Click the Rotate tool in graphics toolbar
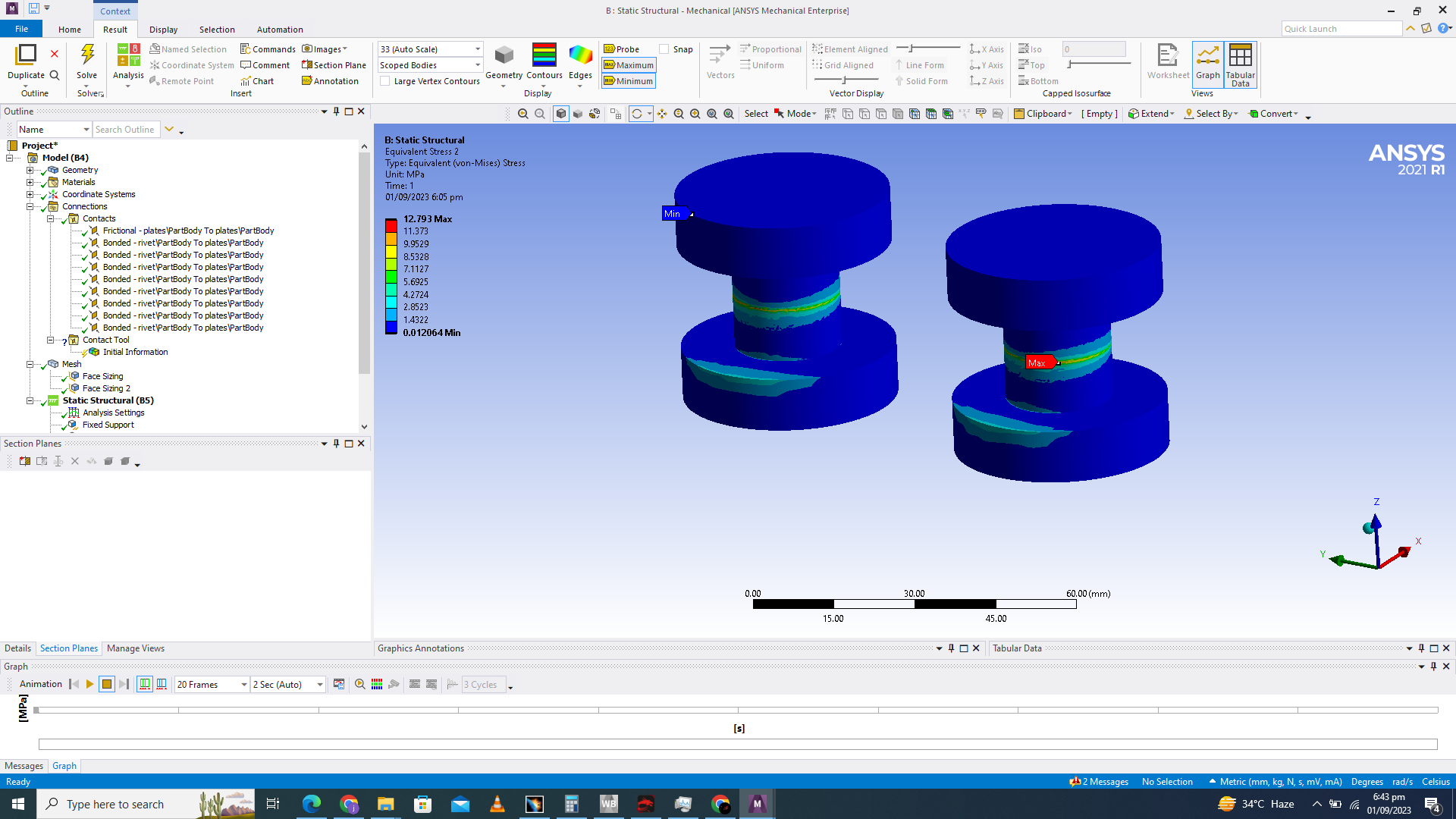This screenshot has width=1456, height=819. (637, 114)
